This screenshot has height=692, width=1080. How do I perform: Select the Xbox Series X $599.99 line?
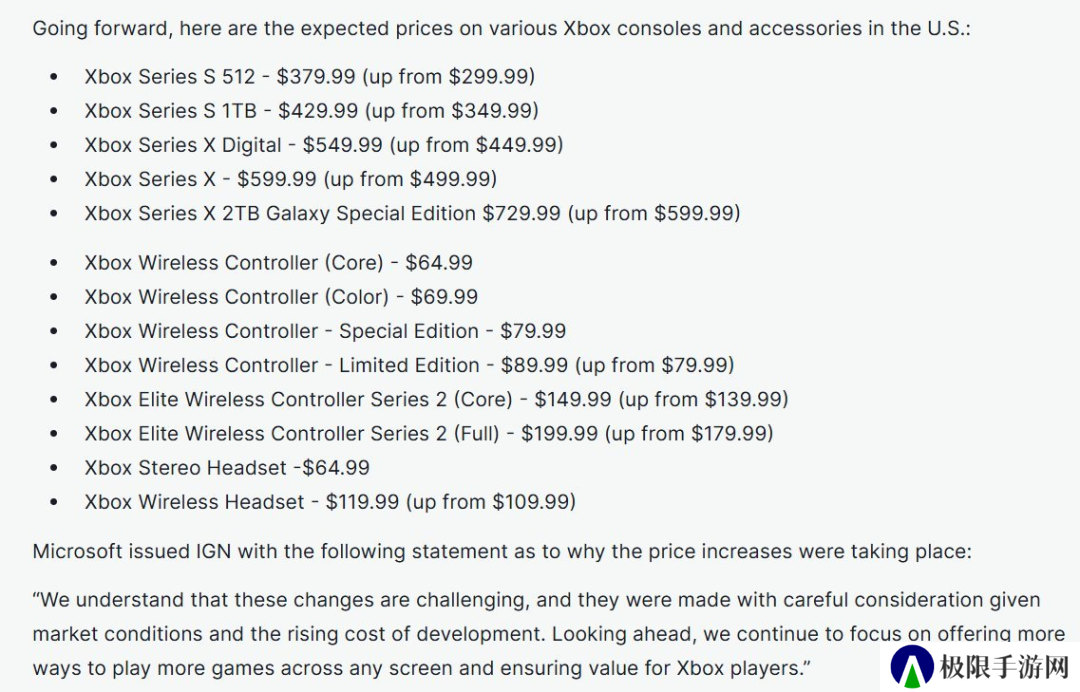290,179
